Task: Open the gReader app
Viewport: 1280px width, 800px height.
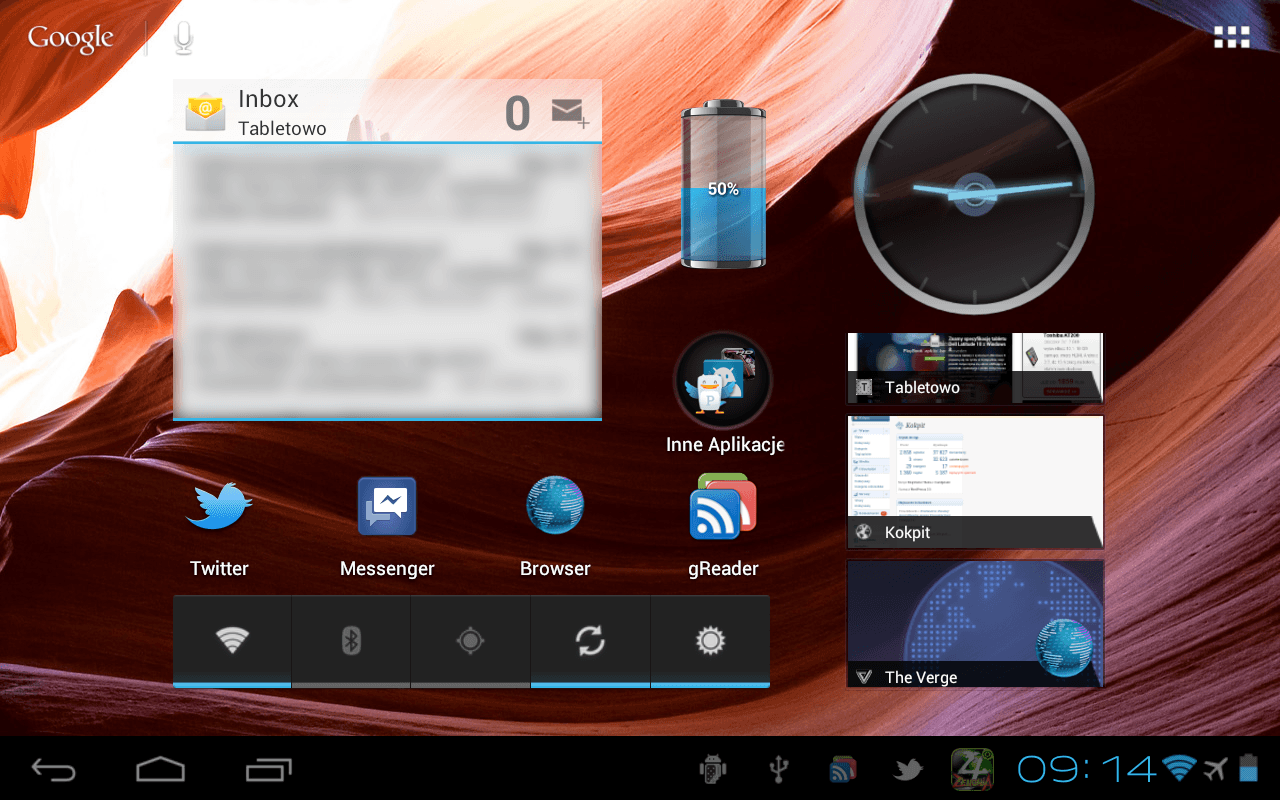Action: coord(723,507)
